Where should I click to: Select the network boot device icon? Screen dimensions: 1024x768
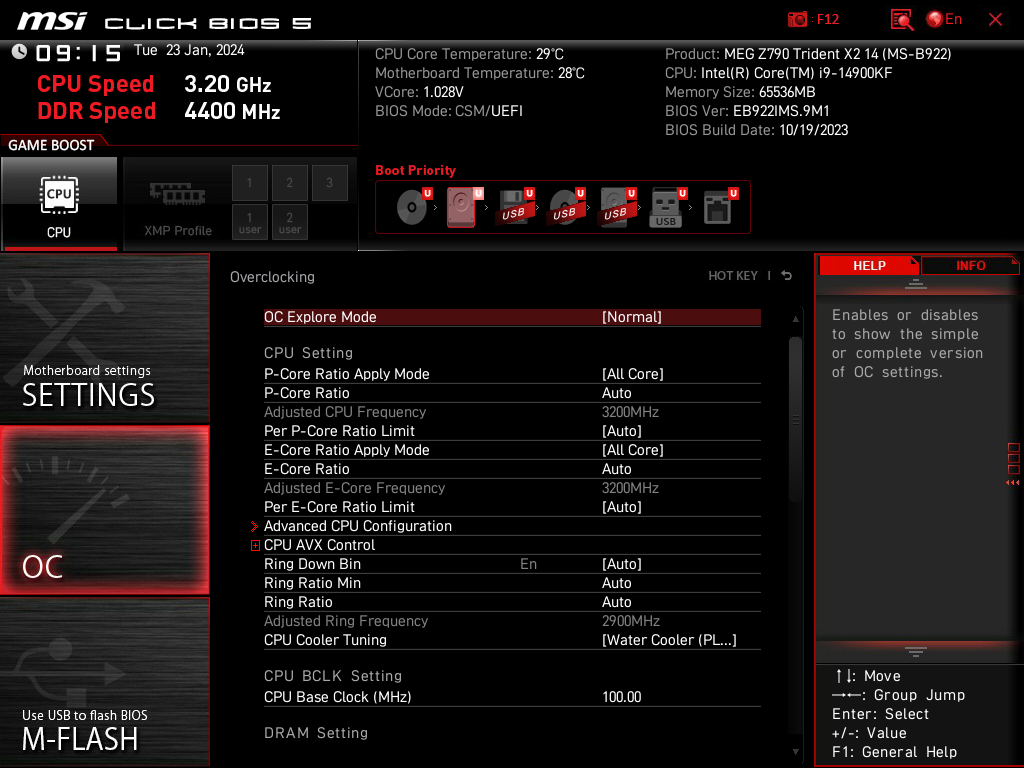(720, 207)
